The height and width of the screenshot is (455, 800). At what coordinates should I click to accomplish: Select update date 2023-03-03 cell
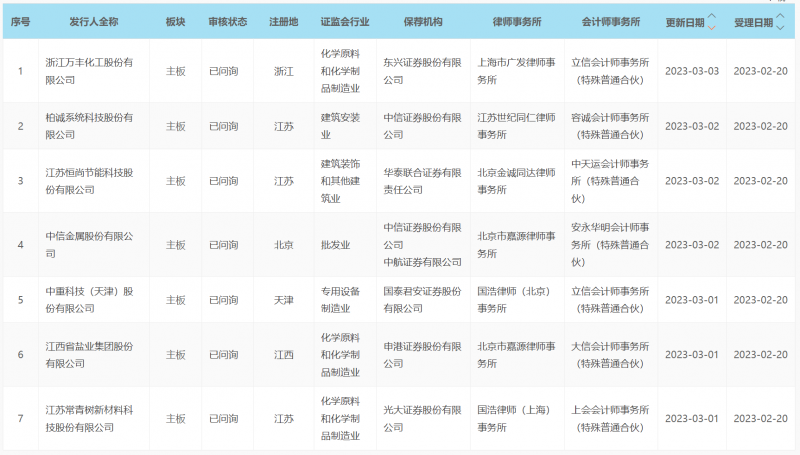[692, 71]
